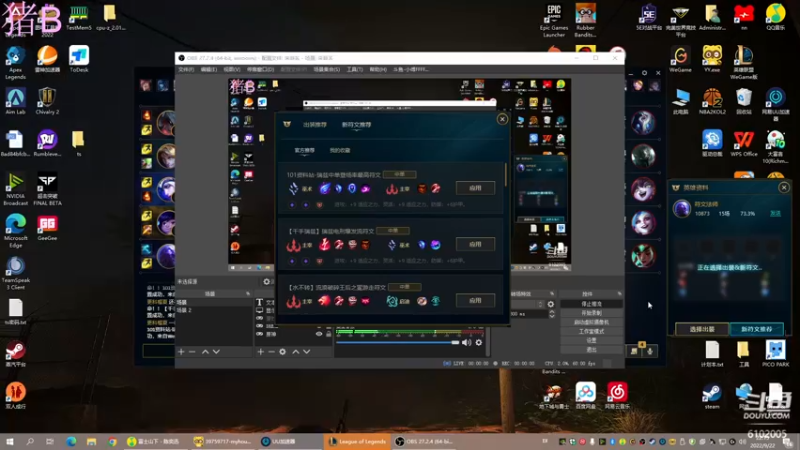800x450 pixels.
Task: Apply the 千手瑞兹 rune page
Action: pos(475,244)
